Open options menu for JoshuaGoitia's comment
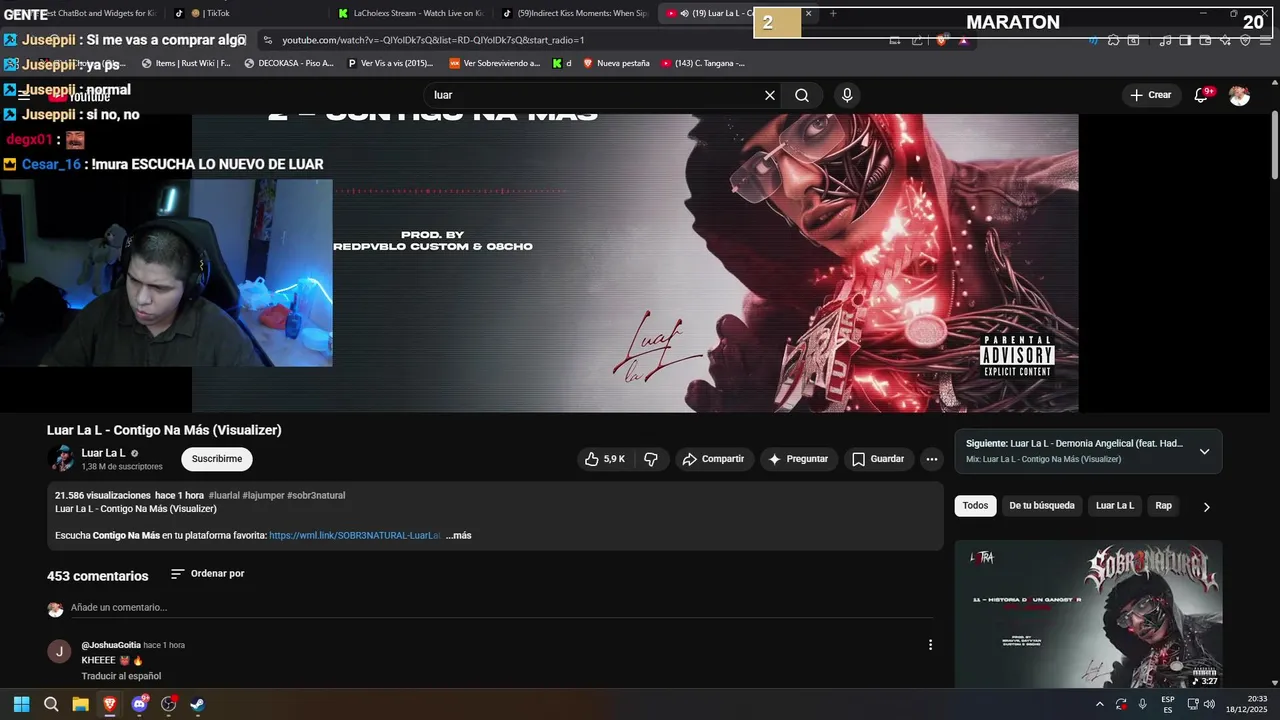Screen dimensions: 1280x720 tap(930, 645)
